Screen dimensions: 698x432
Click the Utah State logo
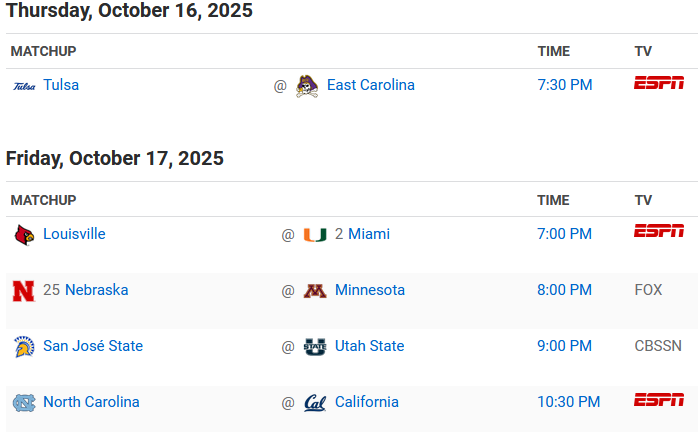(315, 347)
